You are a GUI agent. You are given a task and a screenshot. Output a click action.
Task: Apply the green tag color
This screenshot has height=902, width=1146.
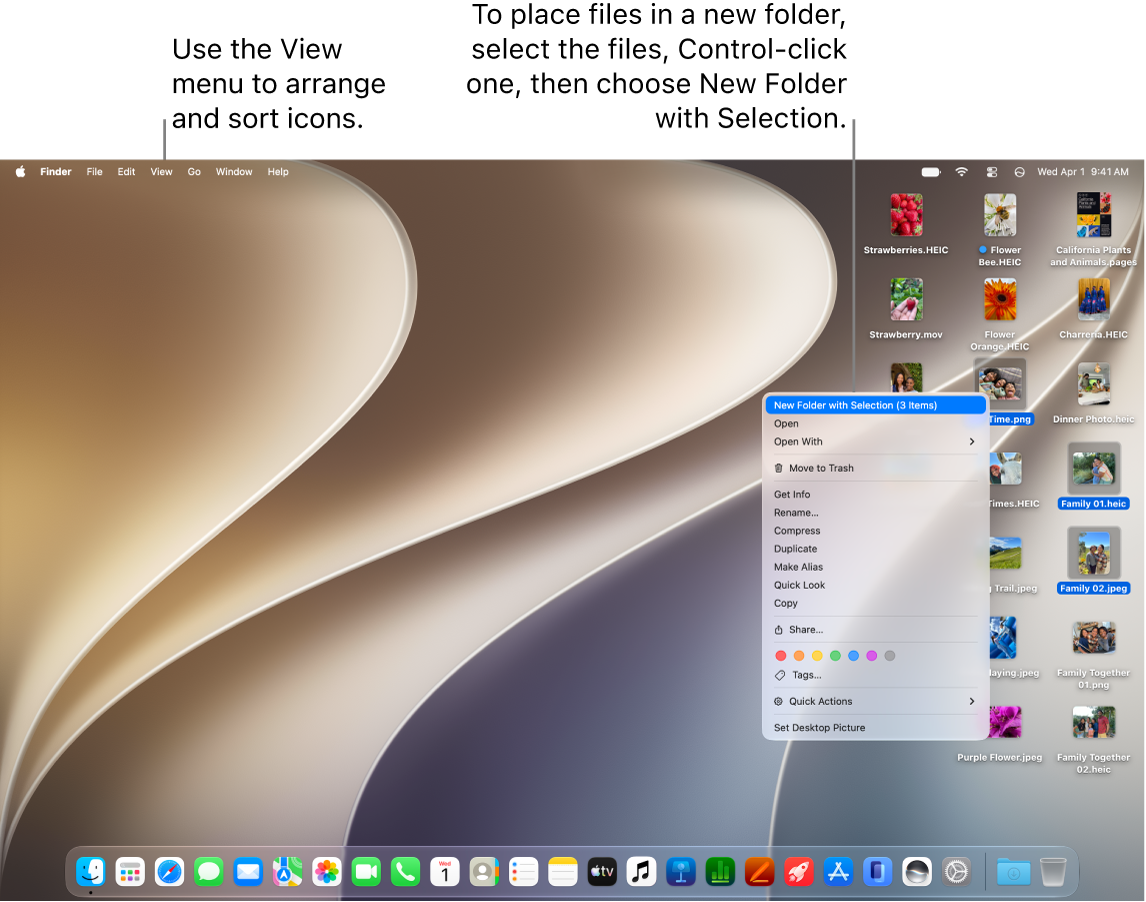pyautogui.click(x=835, y=656)
